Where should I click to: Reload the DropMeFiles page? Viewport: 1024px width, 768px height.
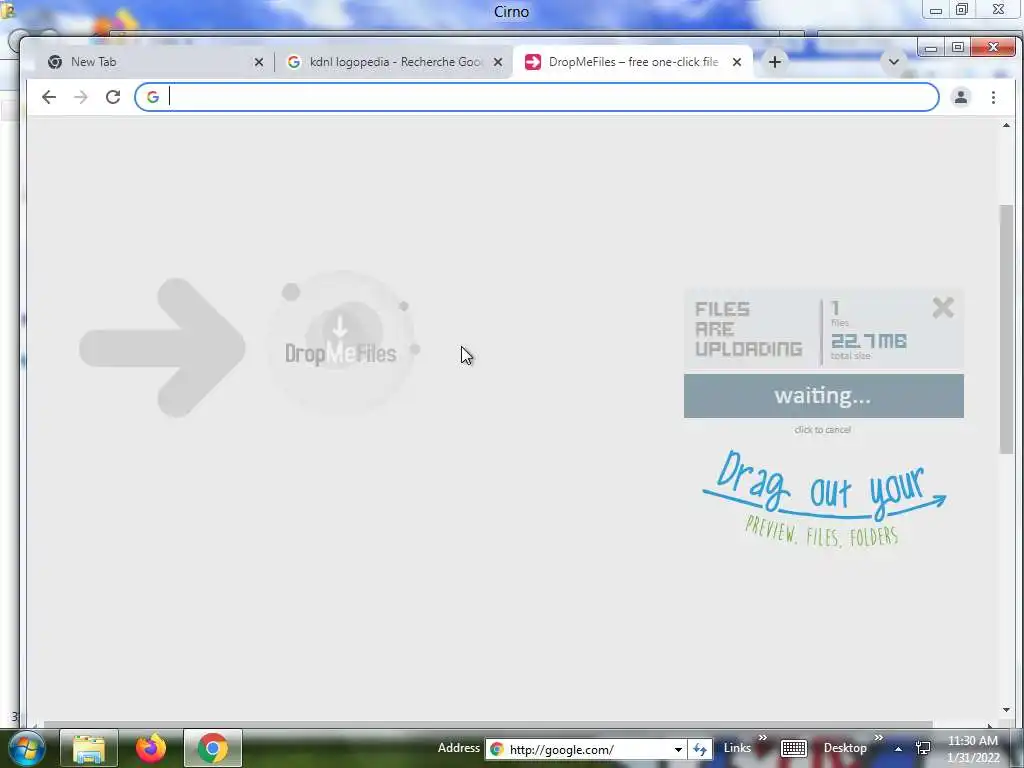pos(113,97)
